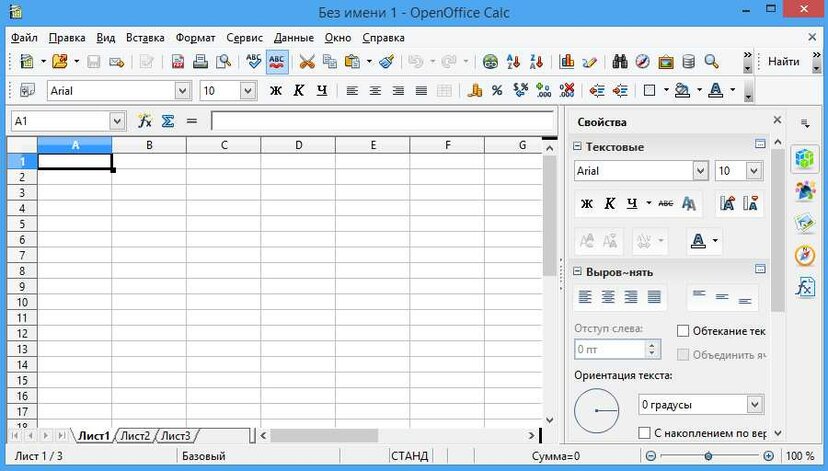Run Spelling check icon
This screenshot has width=828, height=471.
[x=253, y=62]
